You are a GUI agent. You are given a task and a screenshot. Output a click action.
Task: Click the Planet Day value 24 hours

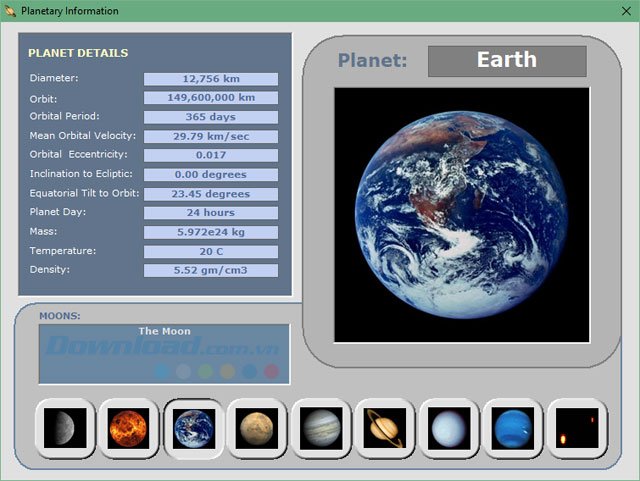coord(211,213)
